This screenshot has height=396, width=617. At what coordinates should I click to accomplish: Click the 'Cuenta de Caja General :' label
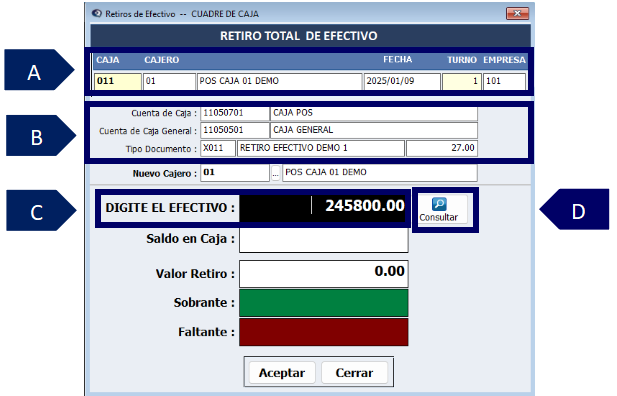[148, 131]
